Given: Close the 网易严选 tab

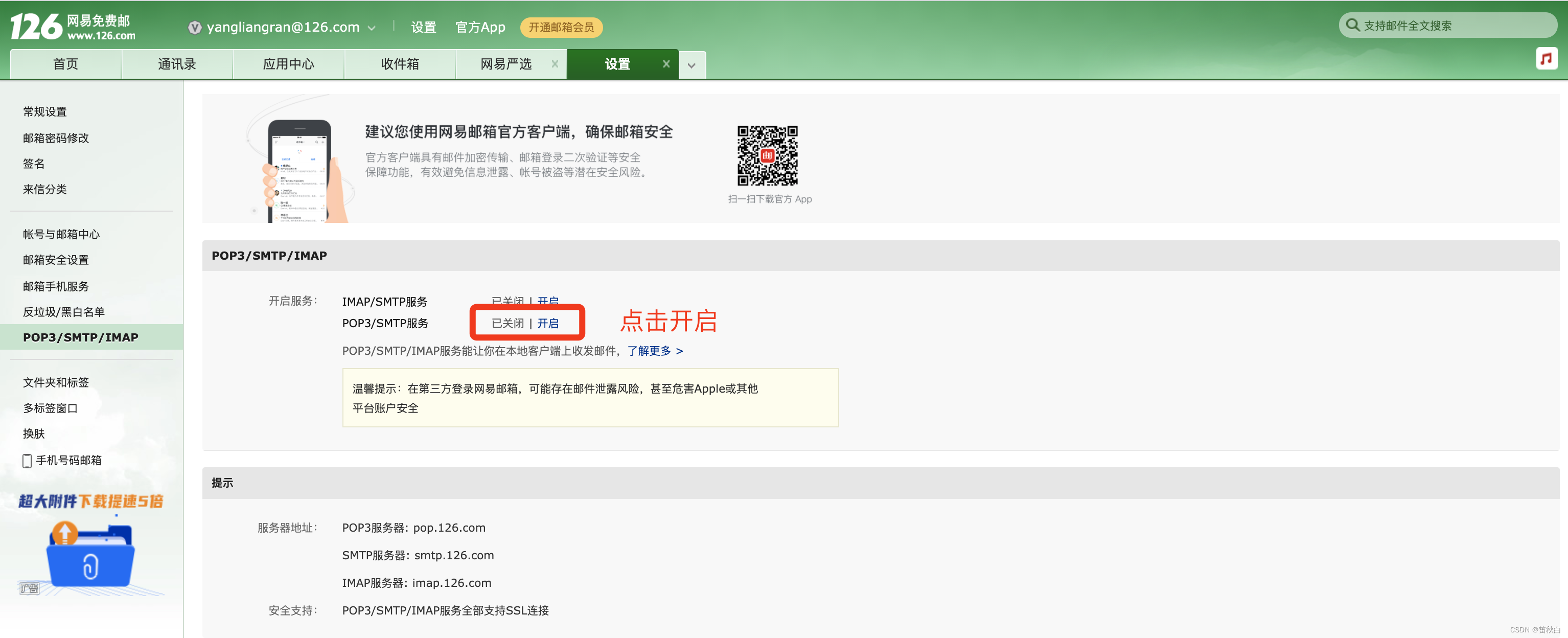Looking at the screenshot, I should click(555, 64).
